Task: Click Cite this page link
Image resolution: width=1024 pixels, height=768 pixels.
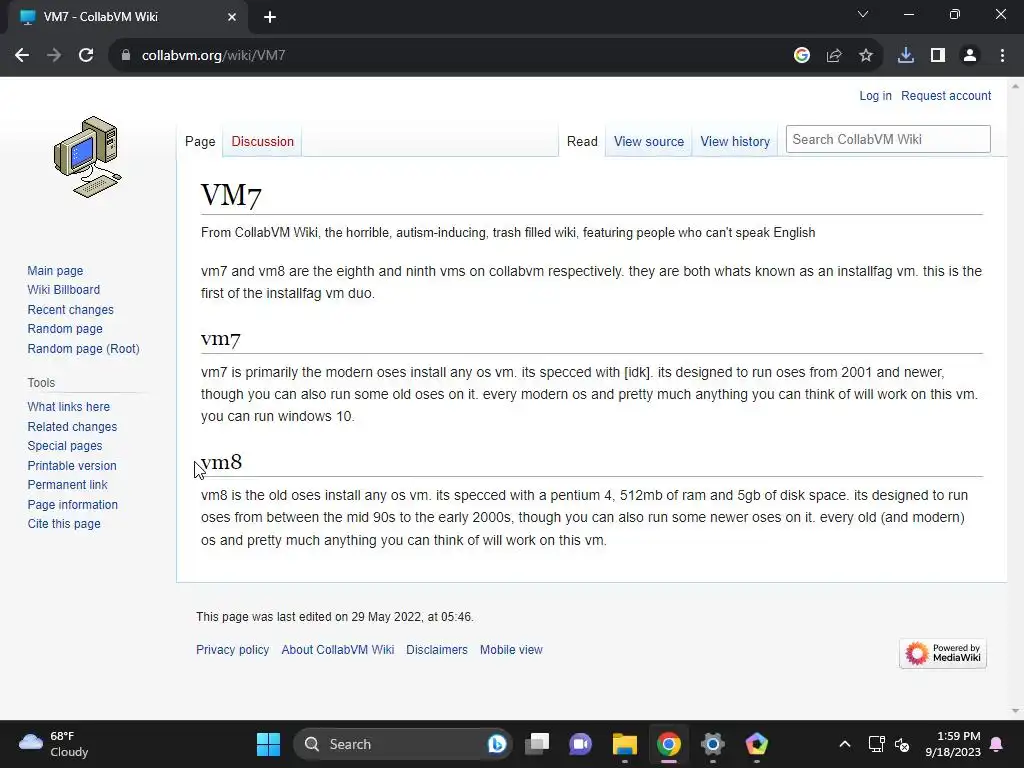Action: click(x=64, y=524)
